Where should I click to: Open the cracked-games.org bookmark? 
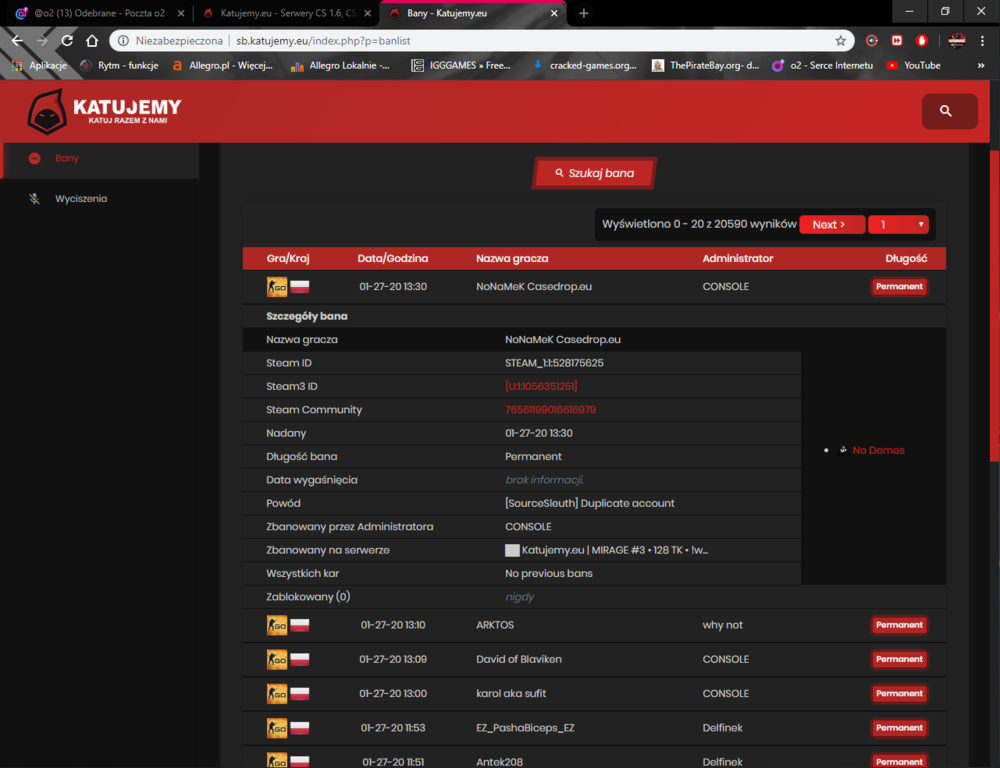[x=585, y=66]
